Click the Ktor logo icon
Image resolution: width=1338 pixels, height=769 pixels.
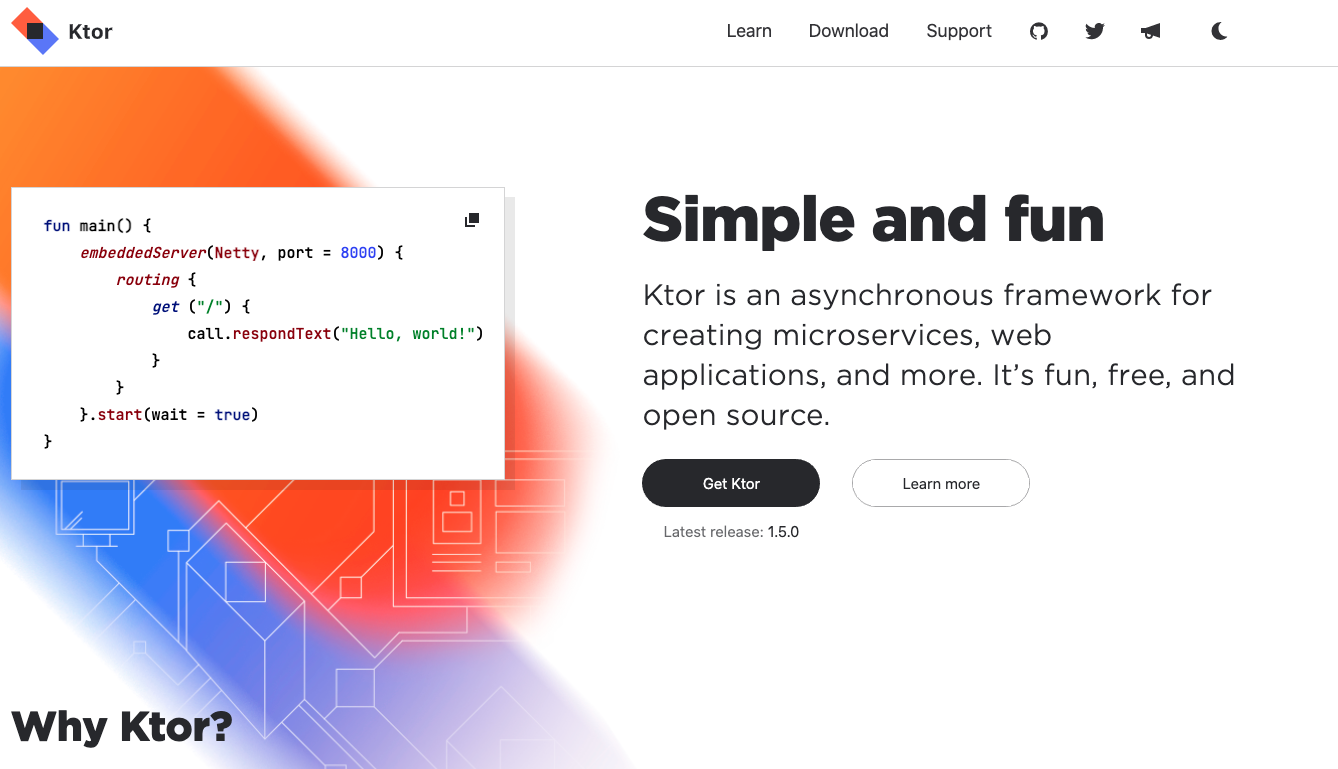(x=35, y=31)
